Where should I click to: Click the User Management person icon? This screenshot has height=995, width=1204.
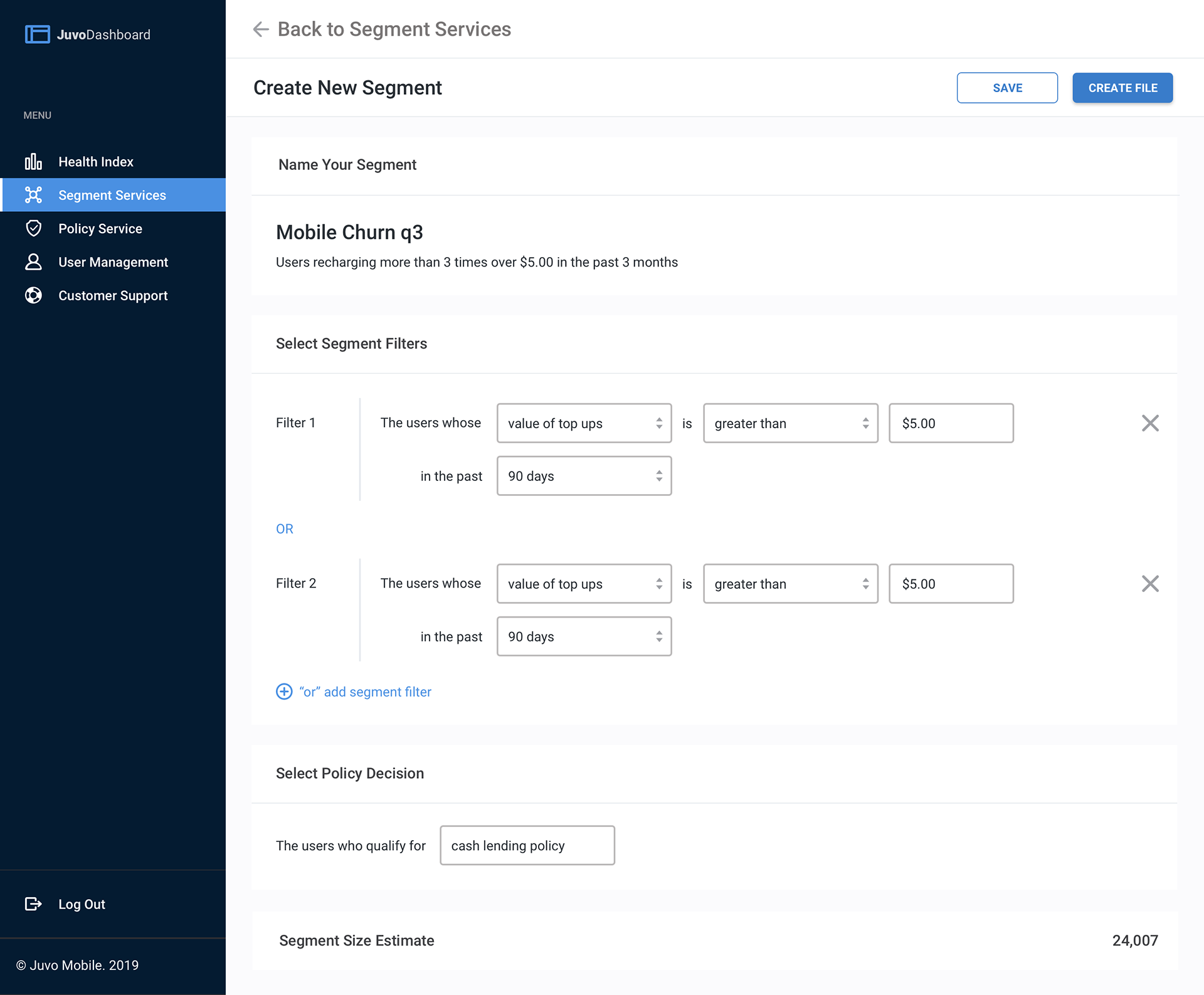tap(33, 262)
